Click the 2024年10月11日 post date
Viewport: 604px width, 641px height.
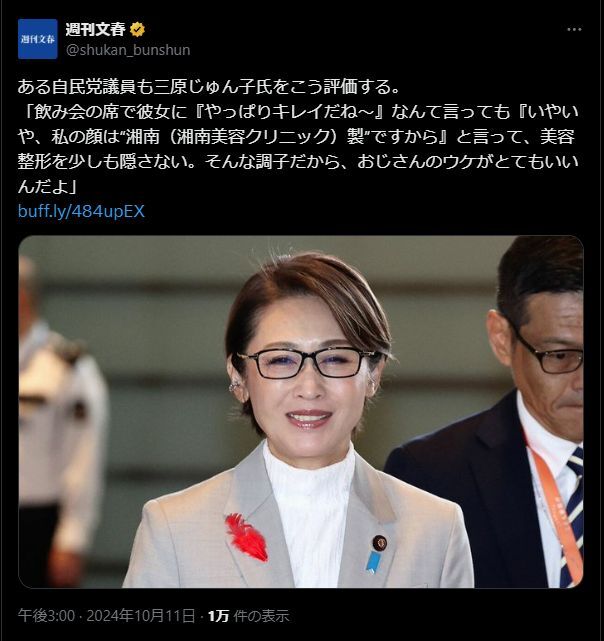[x=141, y=616]
